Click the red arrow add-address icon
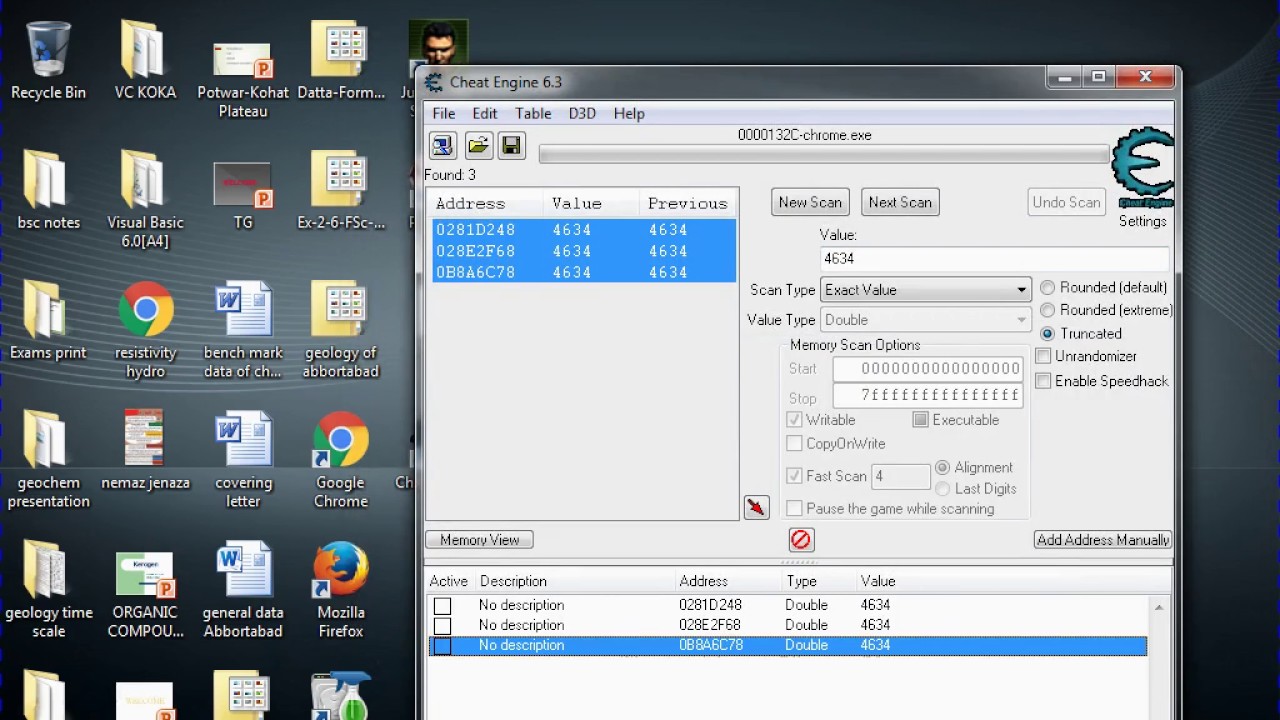 [x=756, y=507]
